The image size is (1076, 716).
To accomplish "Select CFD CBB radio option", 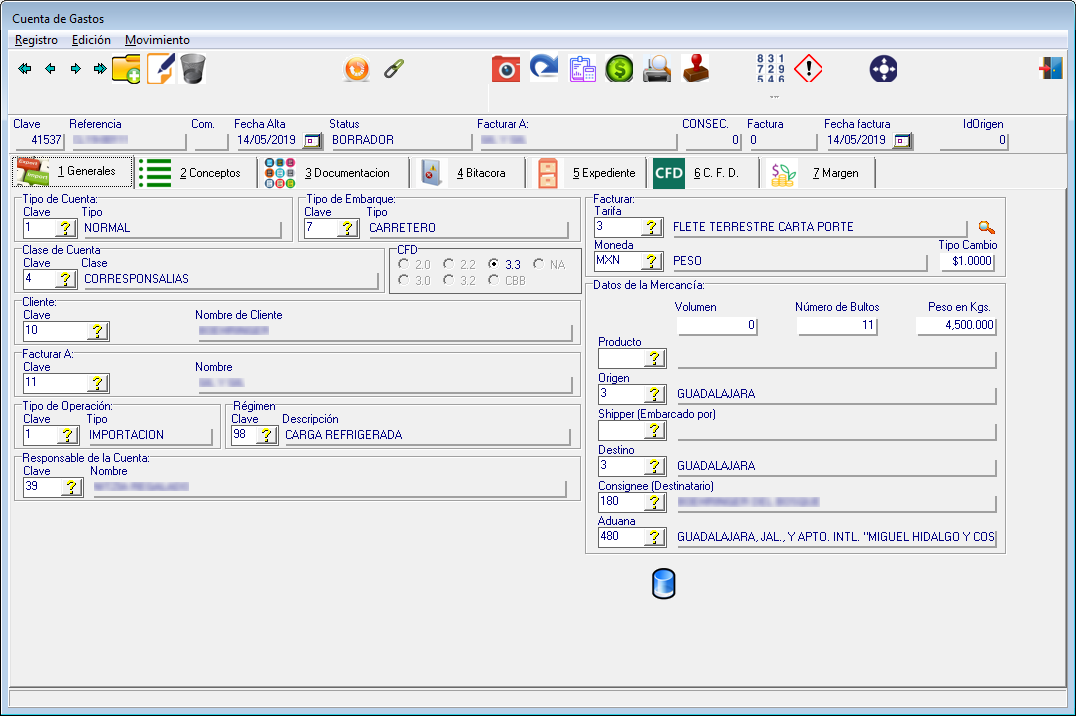I will (x=493, y=280).
